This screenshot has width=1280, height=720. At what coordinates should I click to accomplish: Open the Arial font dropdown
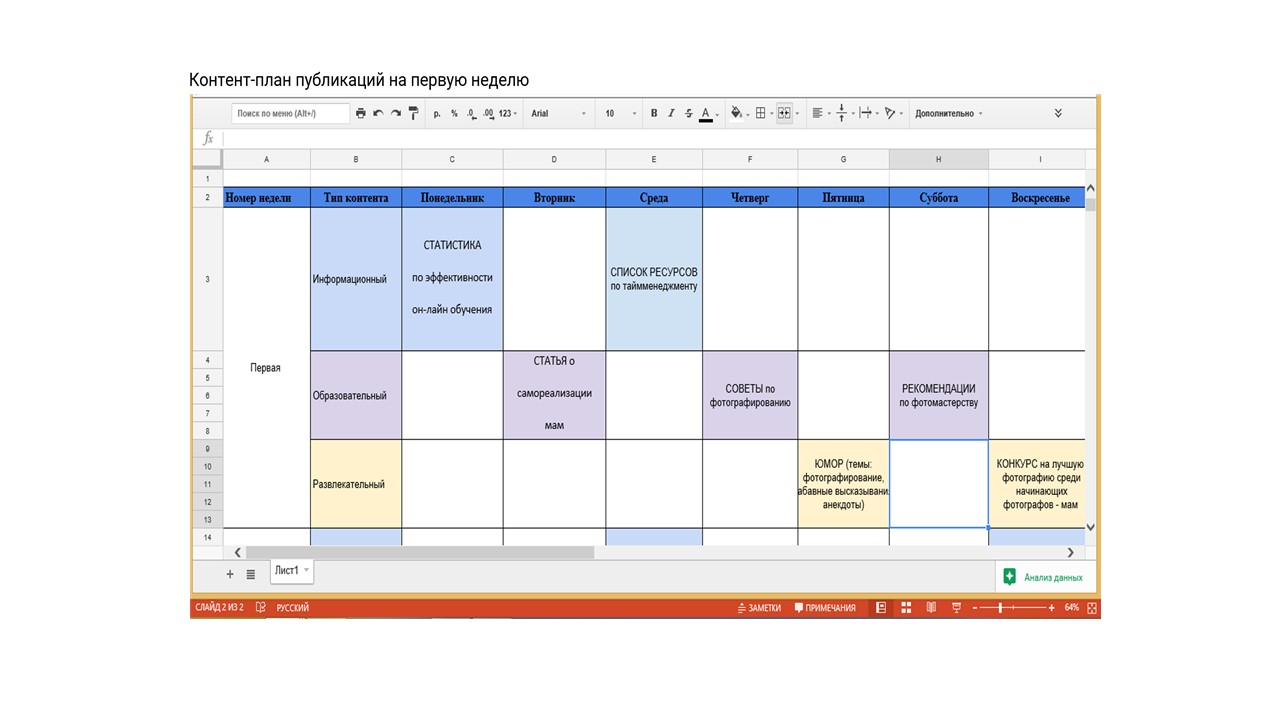[x=559, y=114]
